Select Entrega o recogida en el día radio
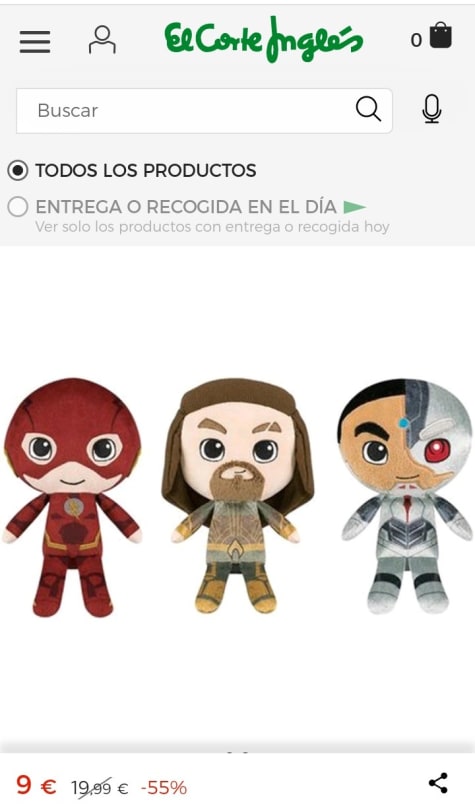Screen dimensions: 475x806 click(17, 207)
